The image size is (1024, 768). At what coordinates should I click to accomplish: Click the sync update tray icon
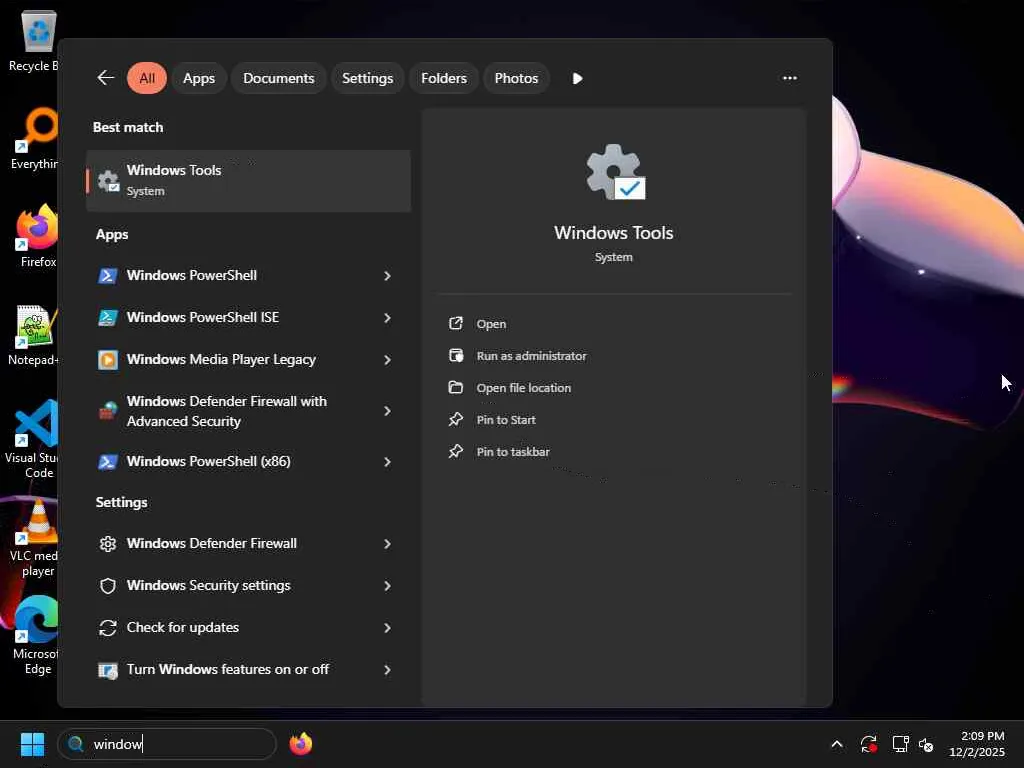(869, 744)
